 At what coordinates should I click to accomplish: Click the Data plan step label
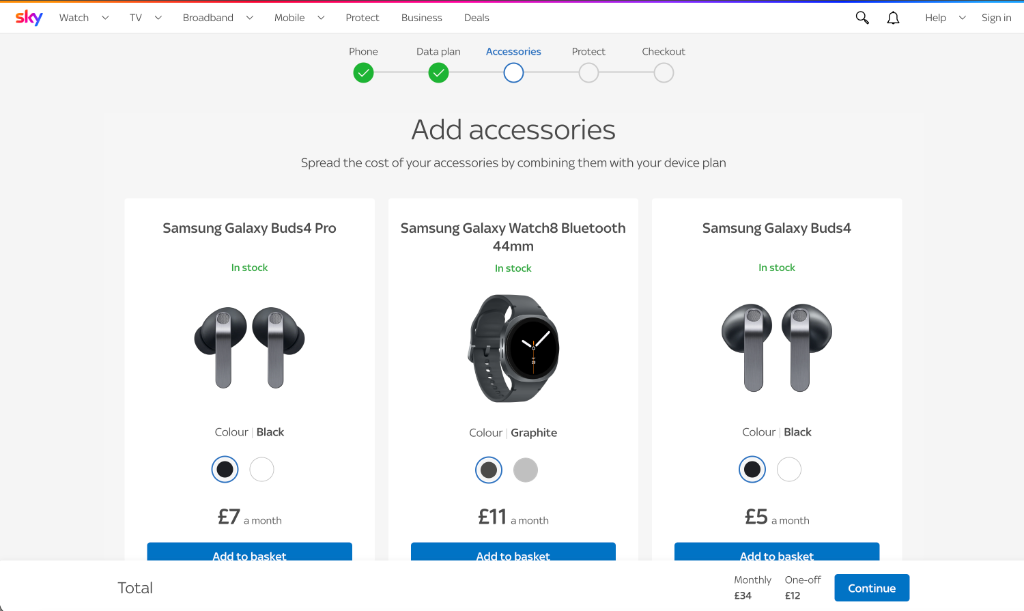(438, 52)
